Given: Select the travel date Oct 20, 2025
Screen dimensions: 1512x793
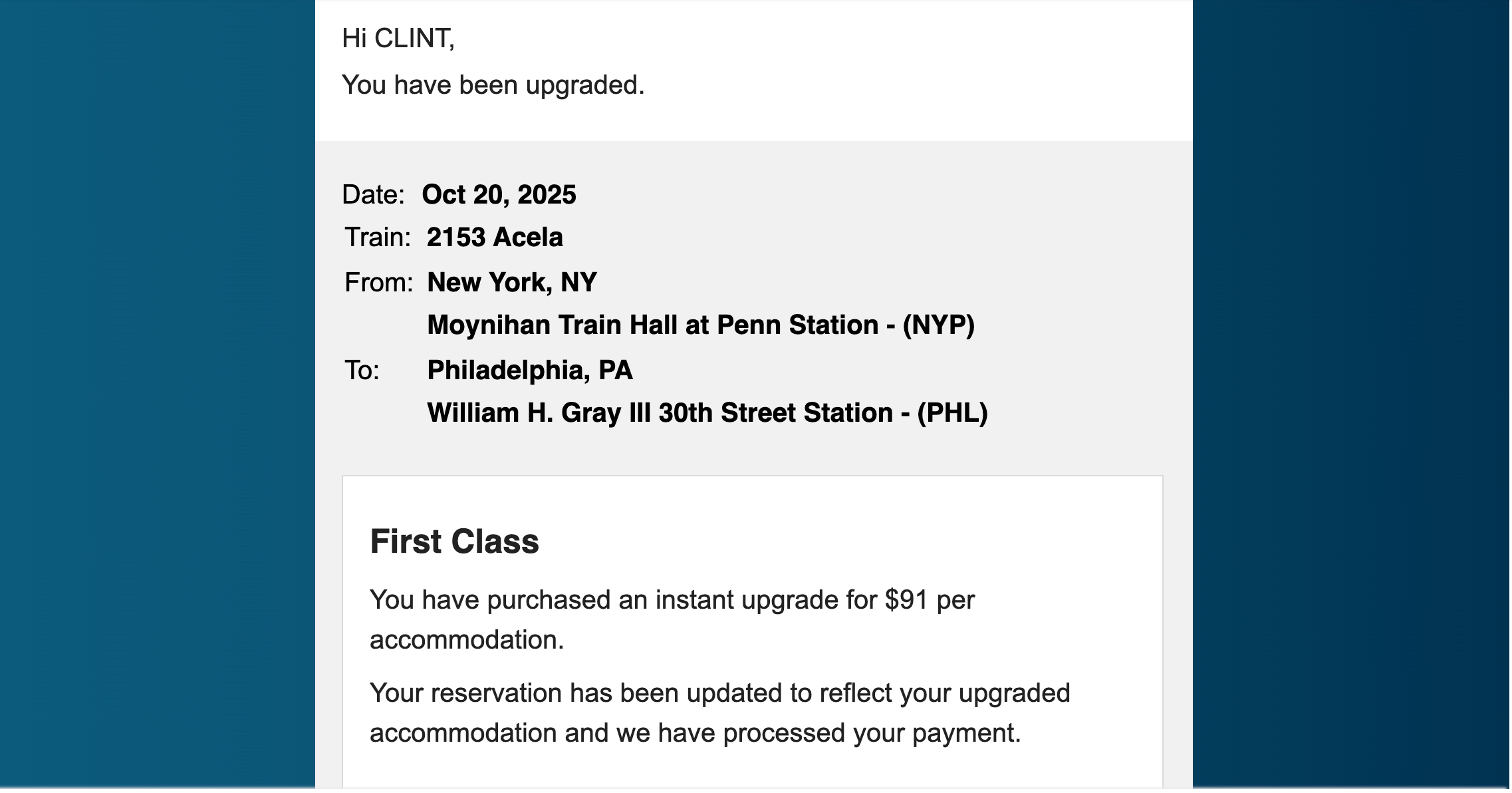Looking at the screenshot, I should [x=499, y=195].
